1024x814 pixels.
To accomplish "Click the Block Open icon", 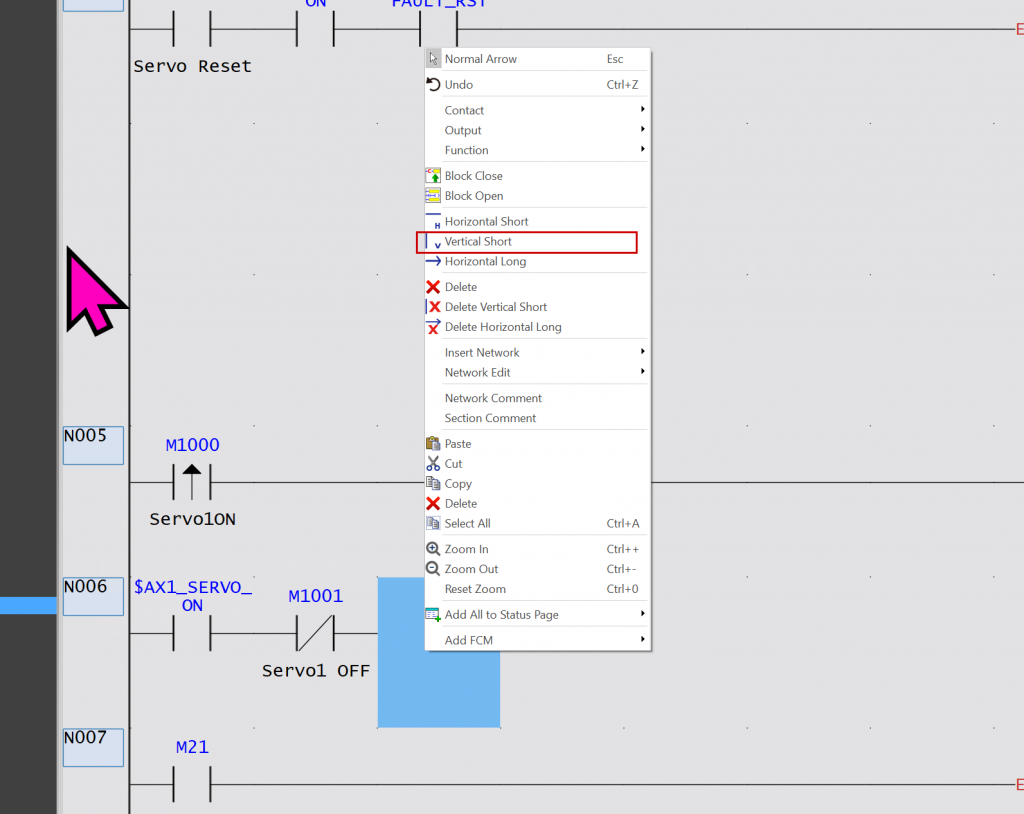I will pyautogui.click(x=433, y=196).
